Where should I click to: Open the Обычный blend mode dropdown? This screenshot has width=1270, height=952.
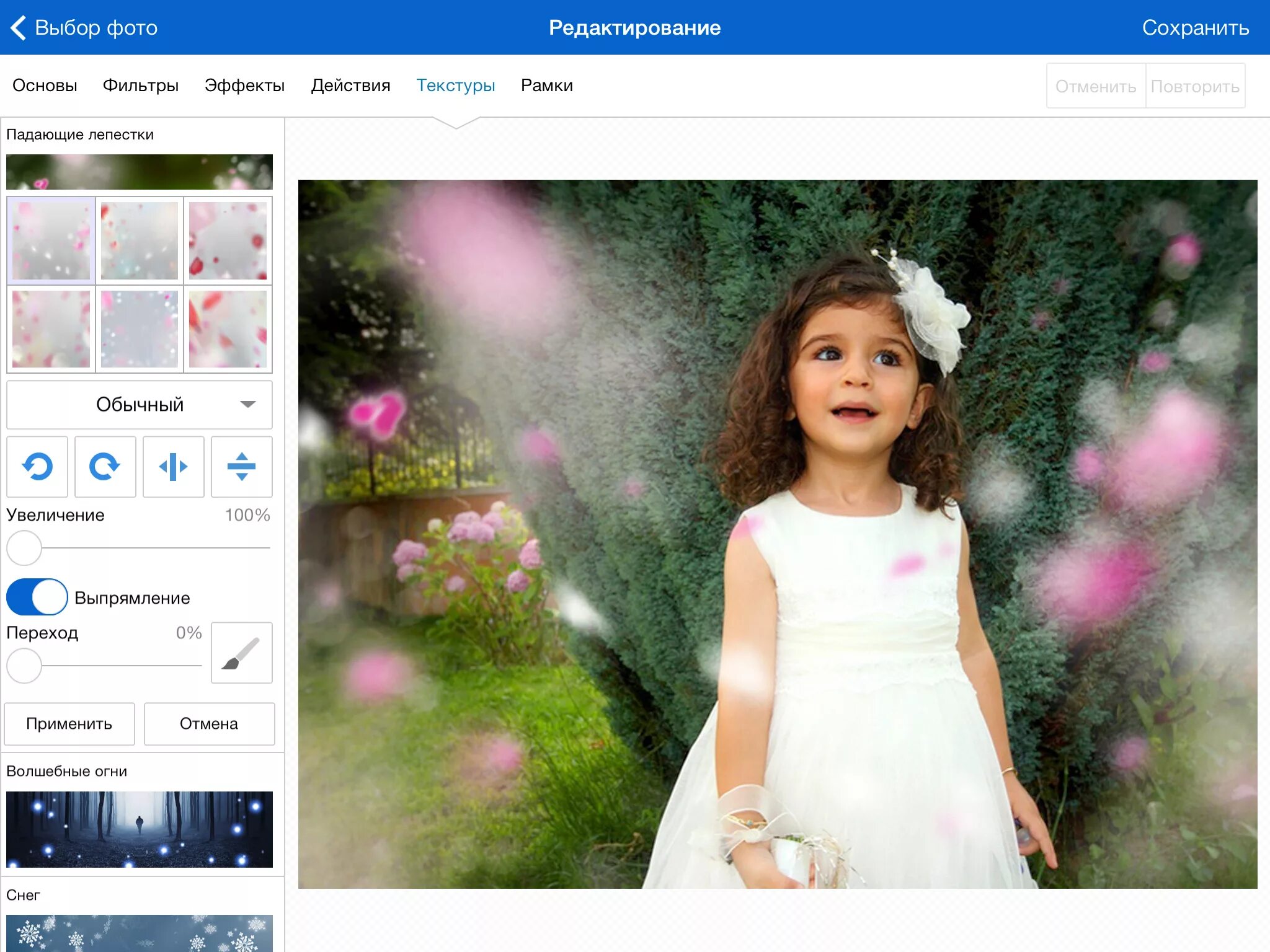click(x=140, y=404)
